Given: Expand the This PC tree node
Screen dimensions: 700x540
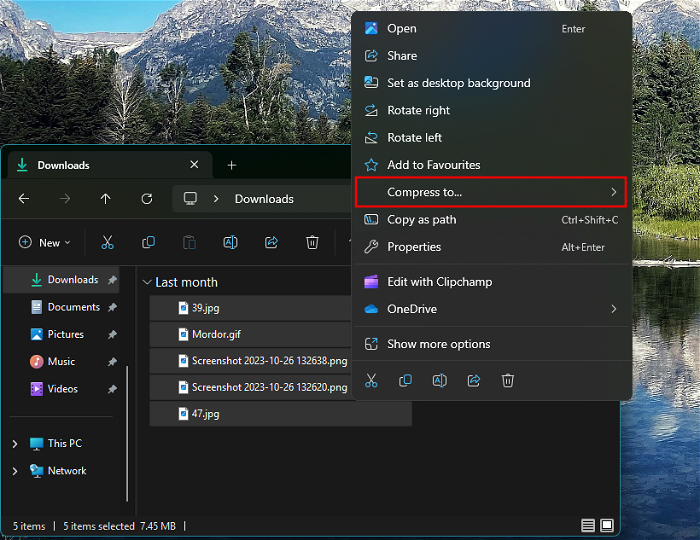Looking at the screenshot, I should tap(15, 443).
